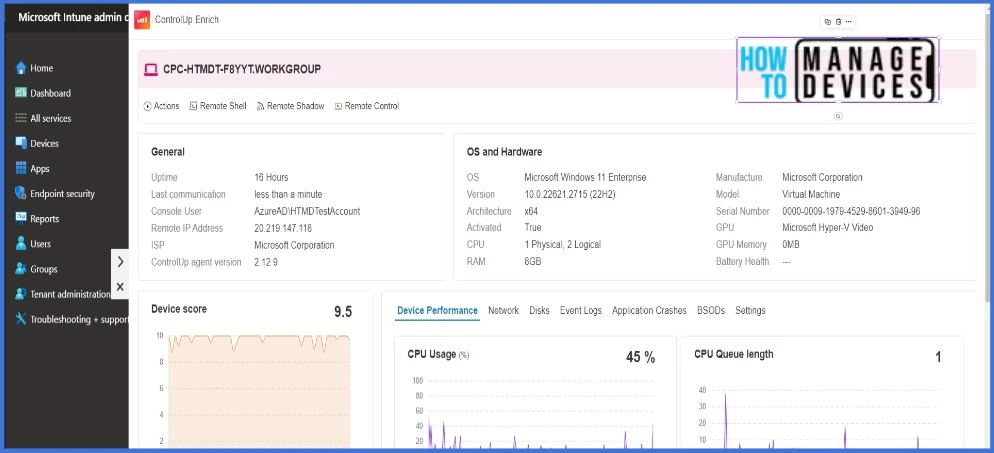Click device name CPC-HTMDT-F8YYT.WORKGROUP
994x453 pixels.
242,69
